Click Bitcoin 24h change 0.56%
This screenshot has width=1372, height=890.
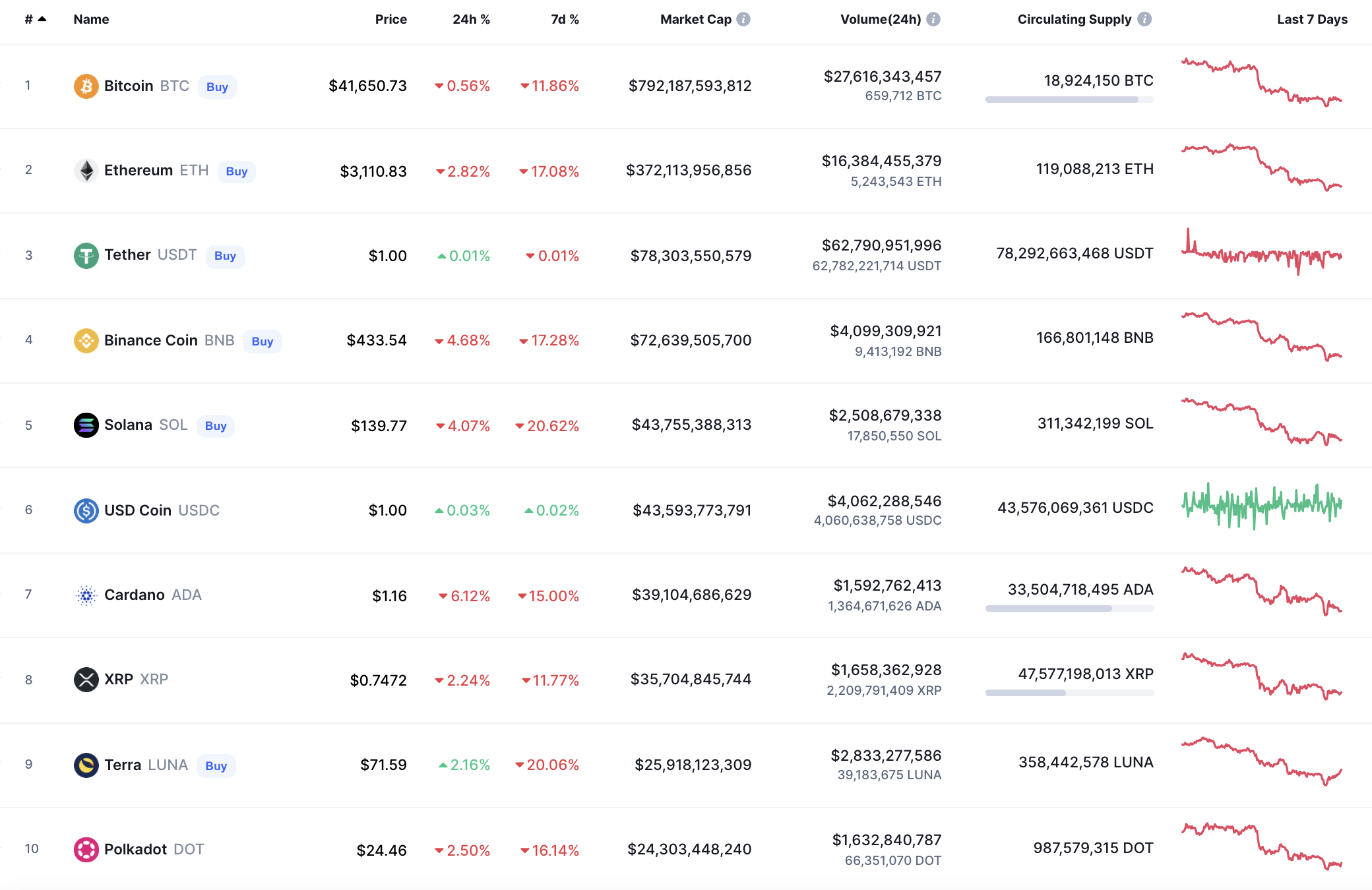(x=462, y=86)
